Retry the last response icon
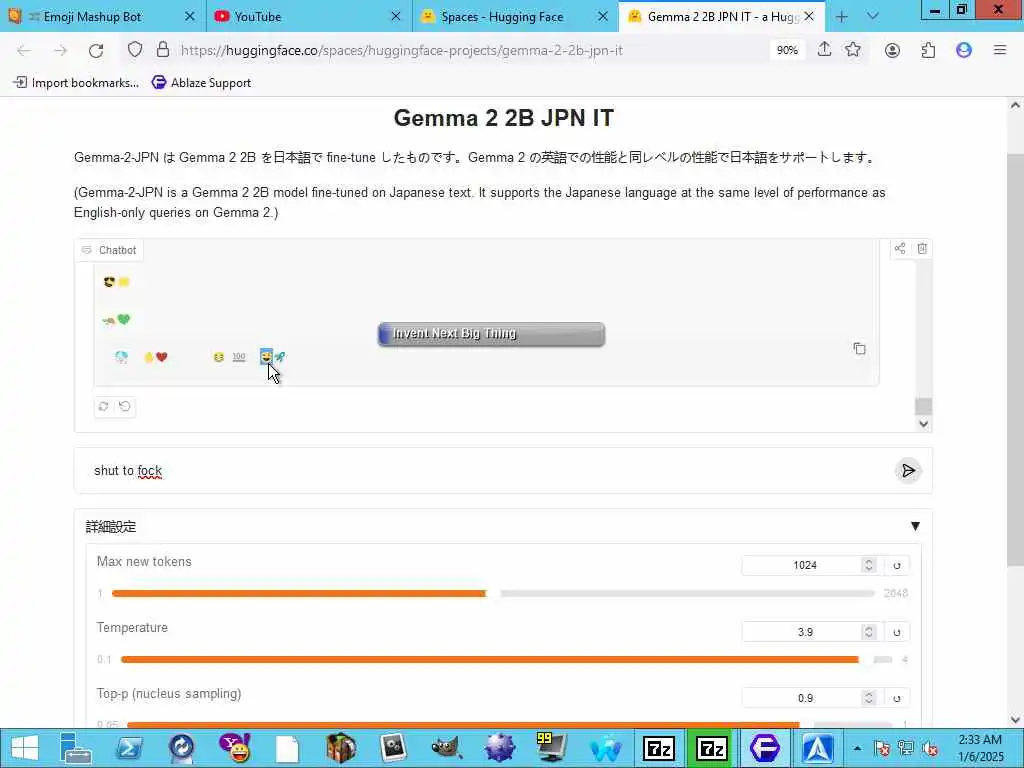Viewport: 1024px width, 768px height. (x=103, y=406)
